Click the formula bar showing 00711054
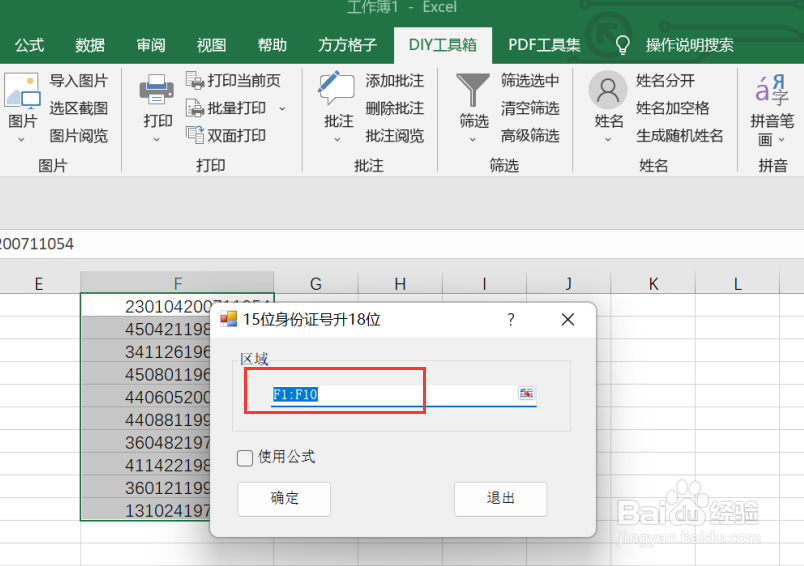Image resolution: width=804 pixels, height=566 pixels. (402, 244)
